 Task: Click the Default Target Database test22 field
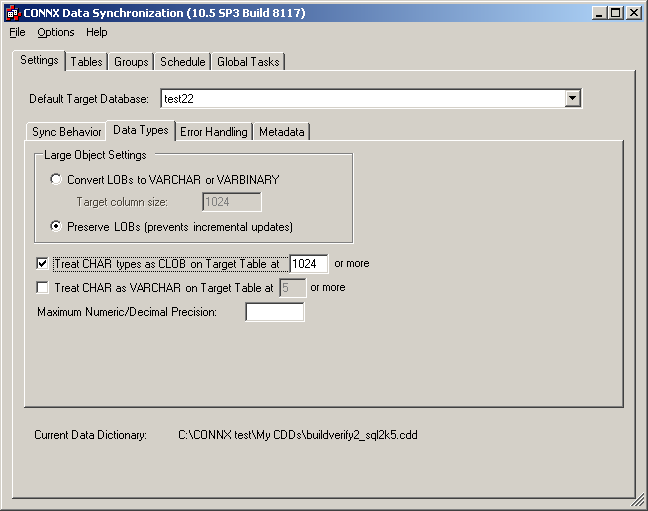pos(360,98)
